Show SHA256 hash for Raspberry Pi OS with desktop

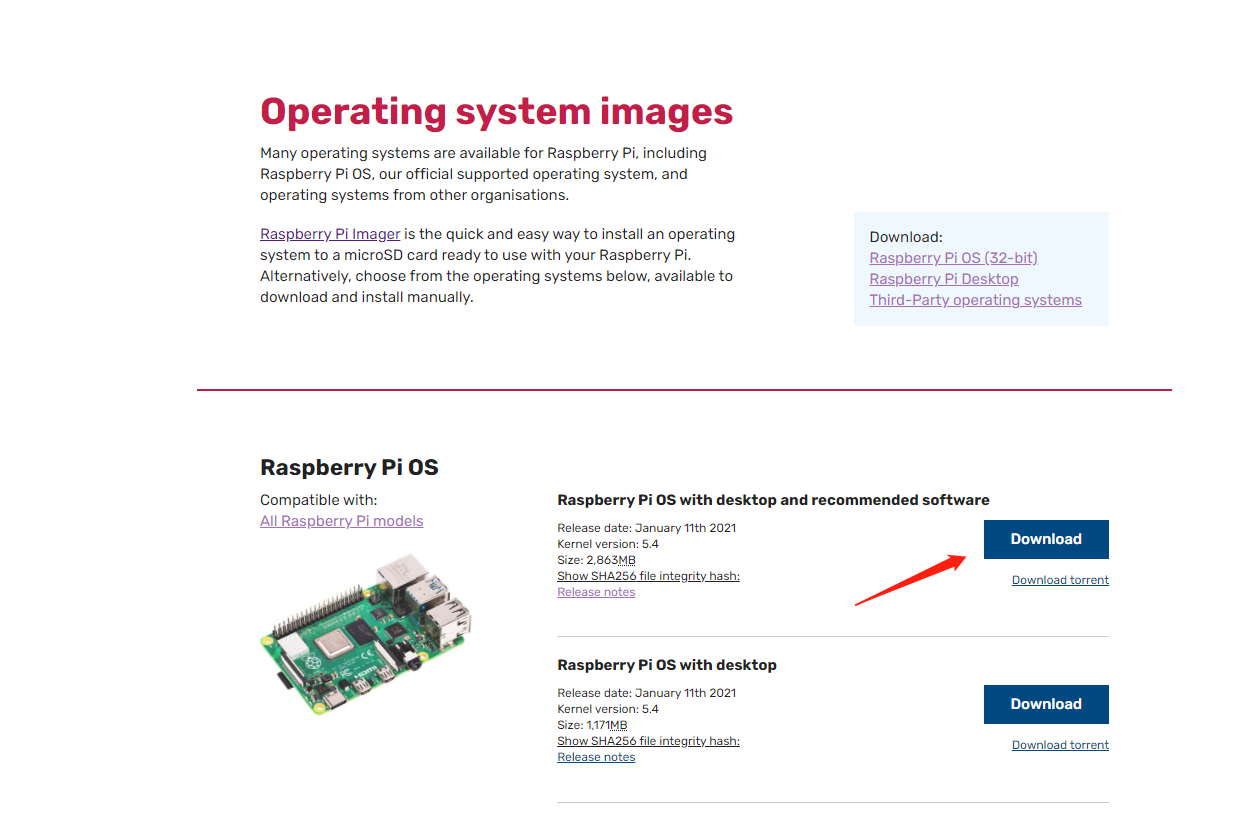pos(648,741)
